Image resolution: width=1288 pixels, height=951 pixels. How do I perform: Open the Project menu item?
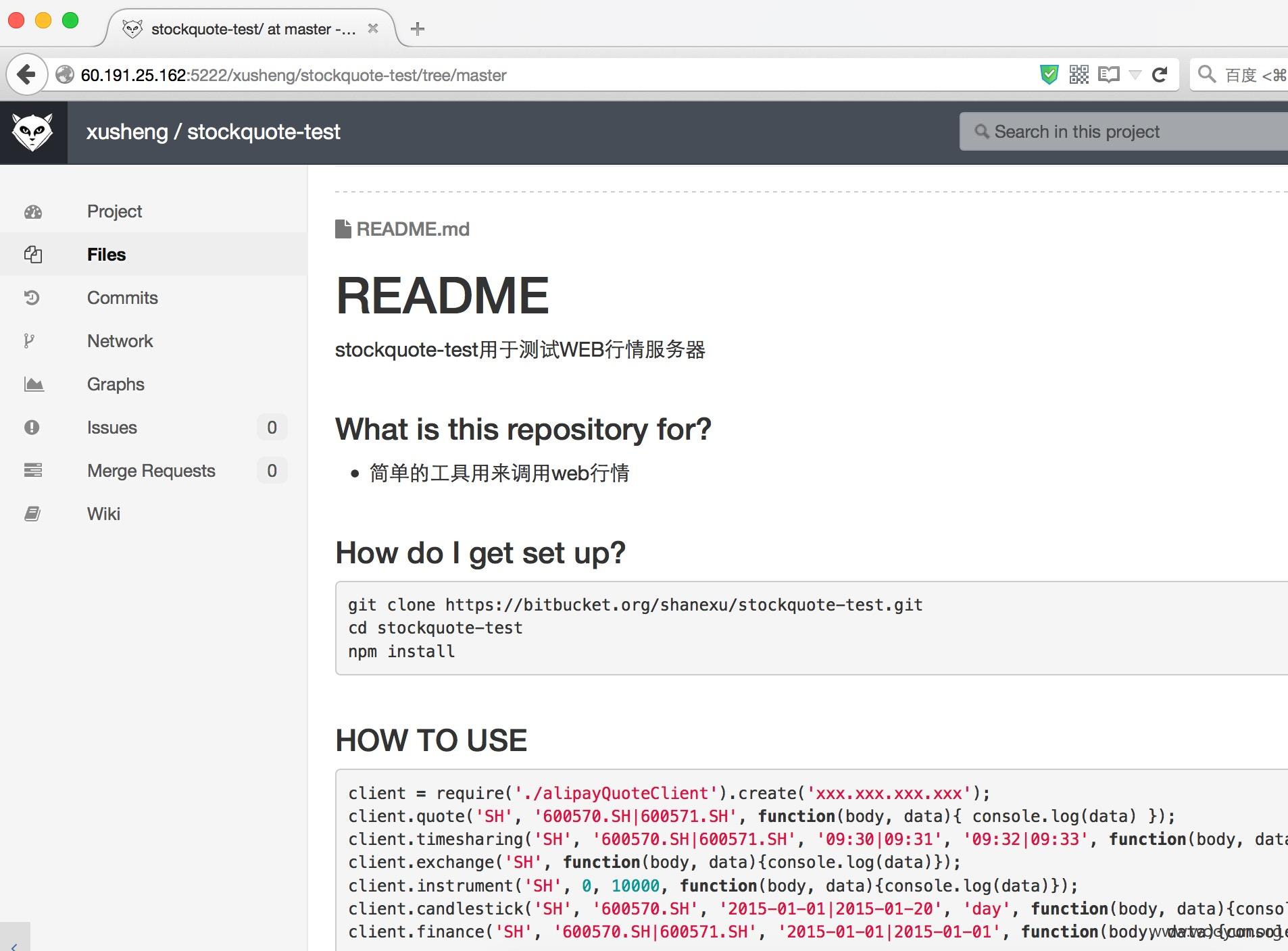[x=153, y=211]
